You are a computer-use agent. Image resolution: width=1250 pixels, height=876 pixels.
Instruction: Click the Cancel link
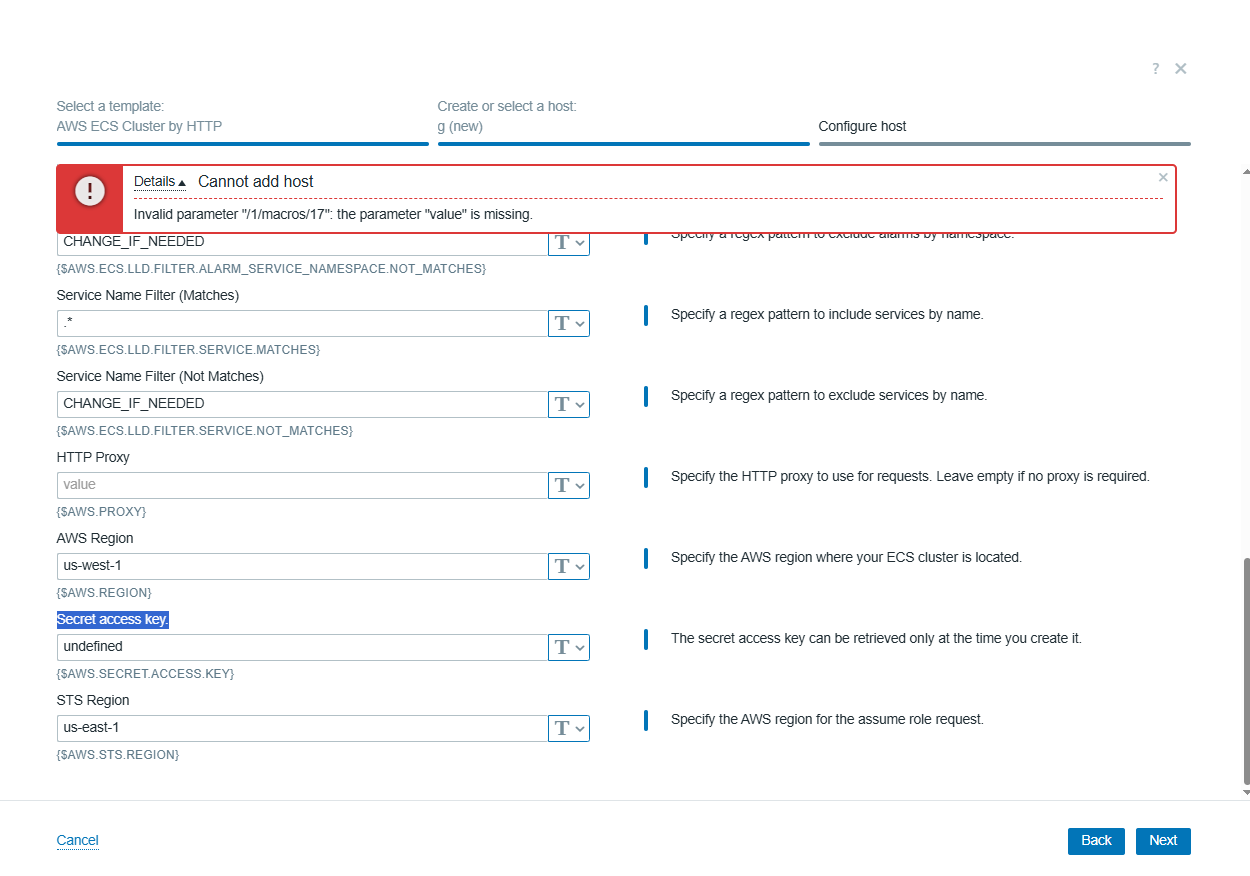[78, 841]
